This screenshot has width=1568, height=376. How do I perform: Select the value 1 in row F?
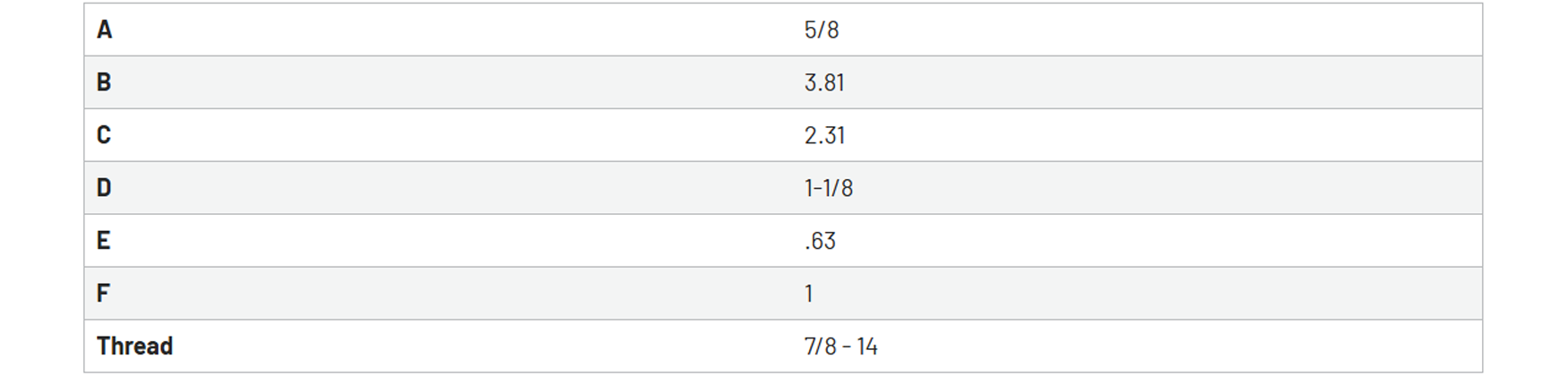808,294
